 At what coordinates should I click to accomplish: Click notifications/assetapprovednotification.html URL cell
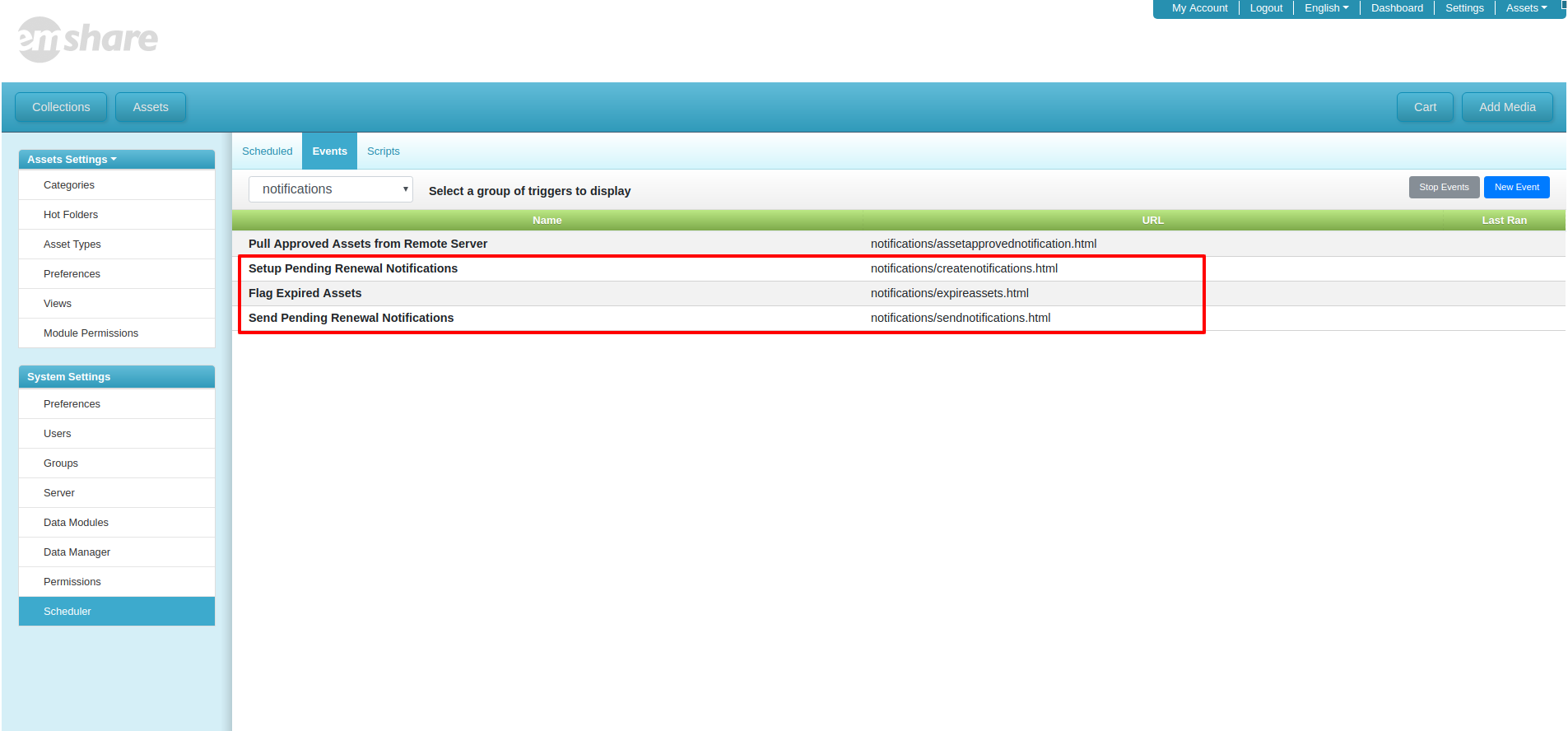984,244
